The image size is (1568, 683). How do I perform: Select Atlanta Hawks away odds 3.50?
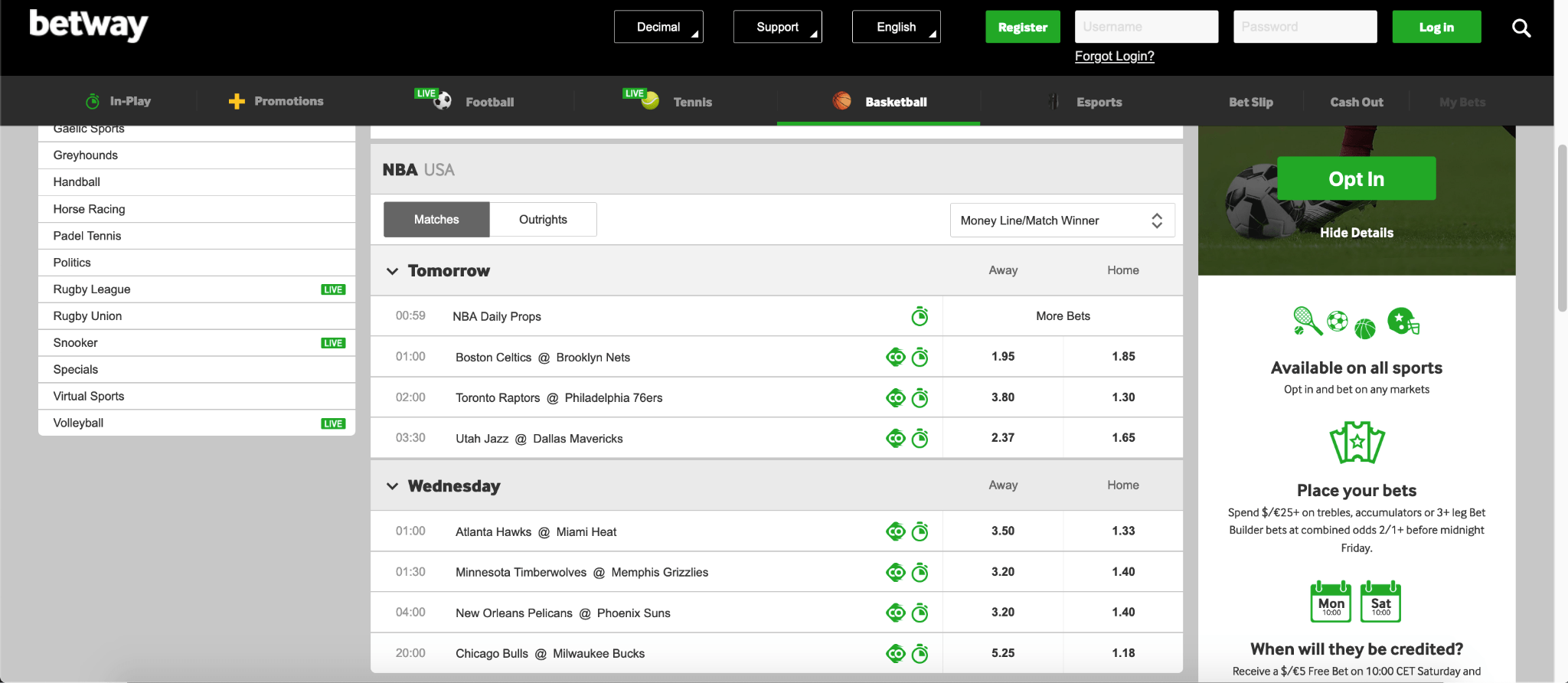pyautogui.click(x=1003, y=531)
